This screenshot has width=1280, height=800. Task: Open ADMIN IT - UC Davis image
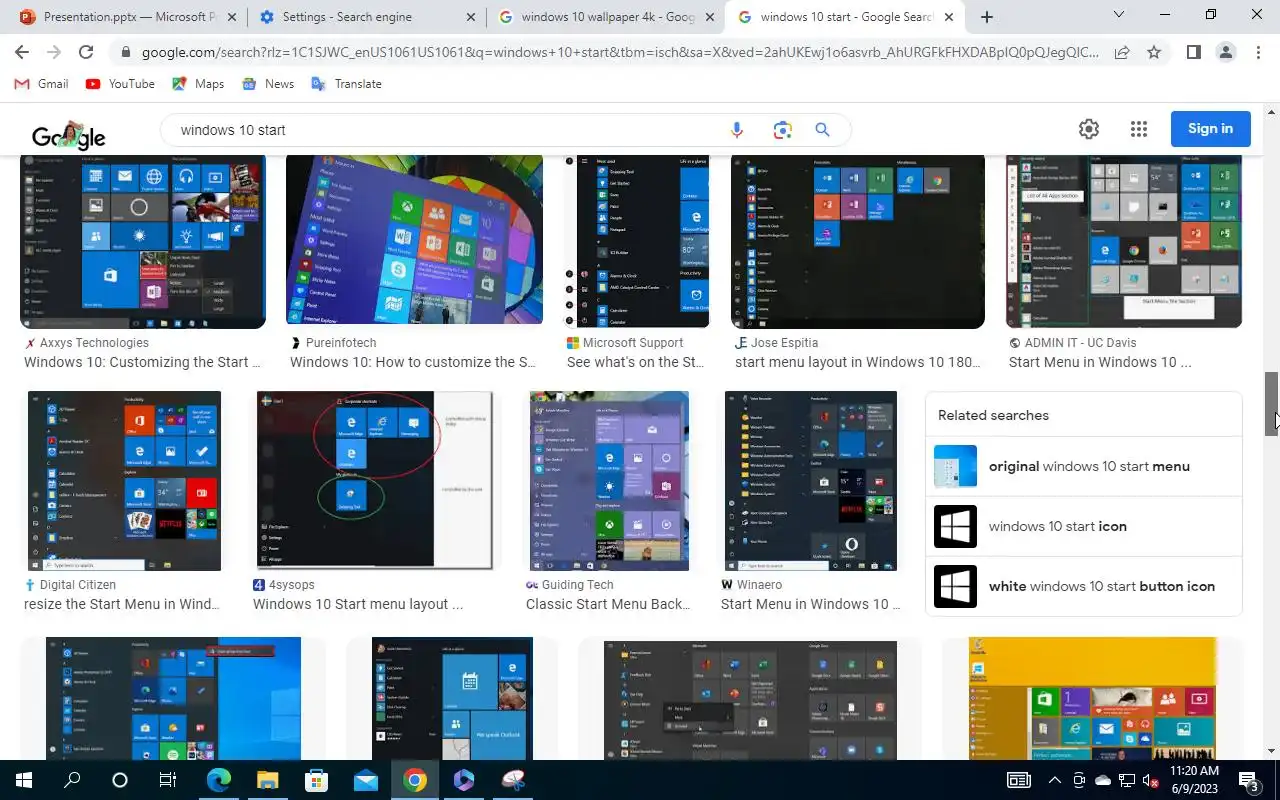[x=1124, y=242]
